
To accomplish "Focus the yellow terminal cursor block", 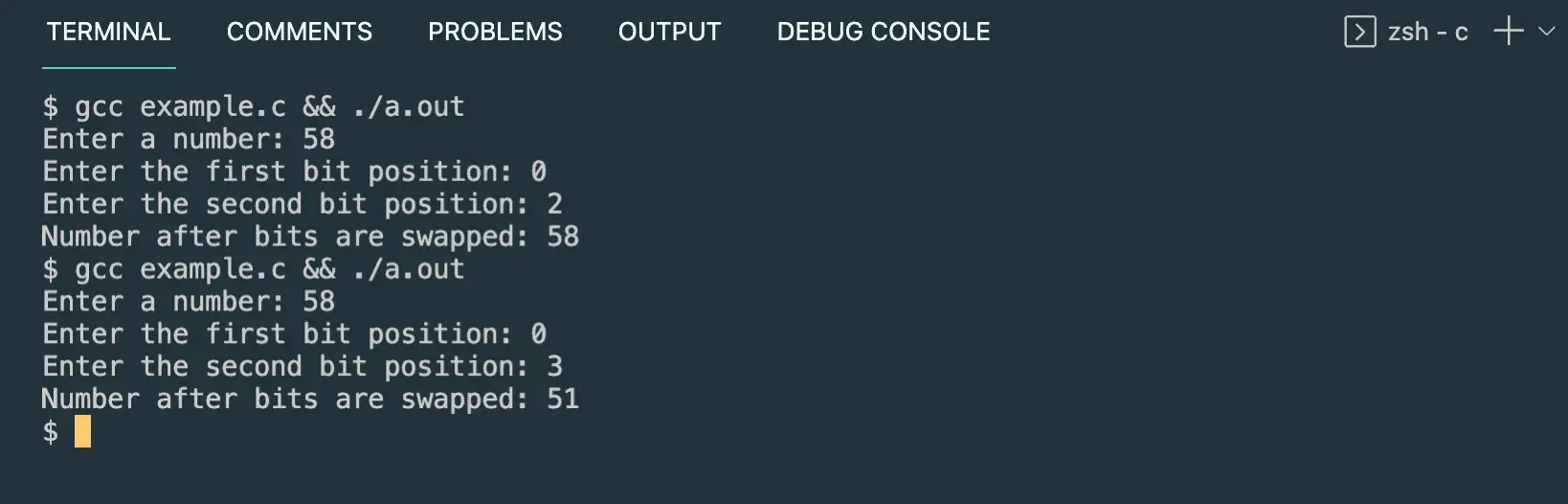I will tap(83, 431).
